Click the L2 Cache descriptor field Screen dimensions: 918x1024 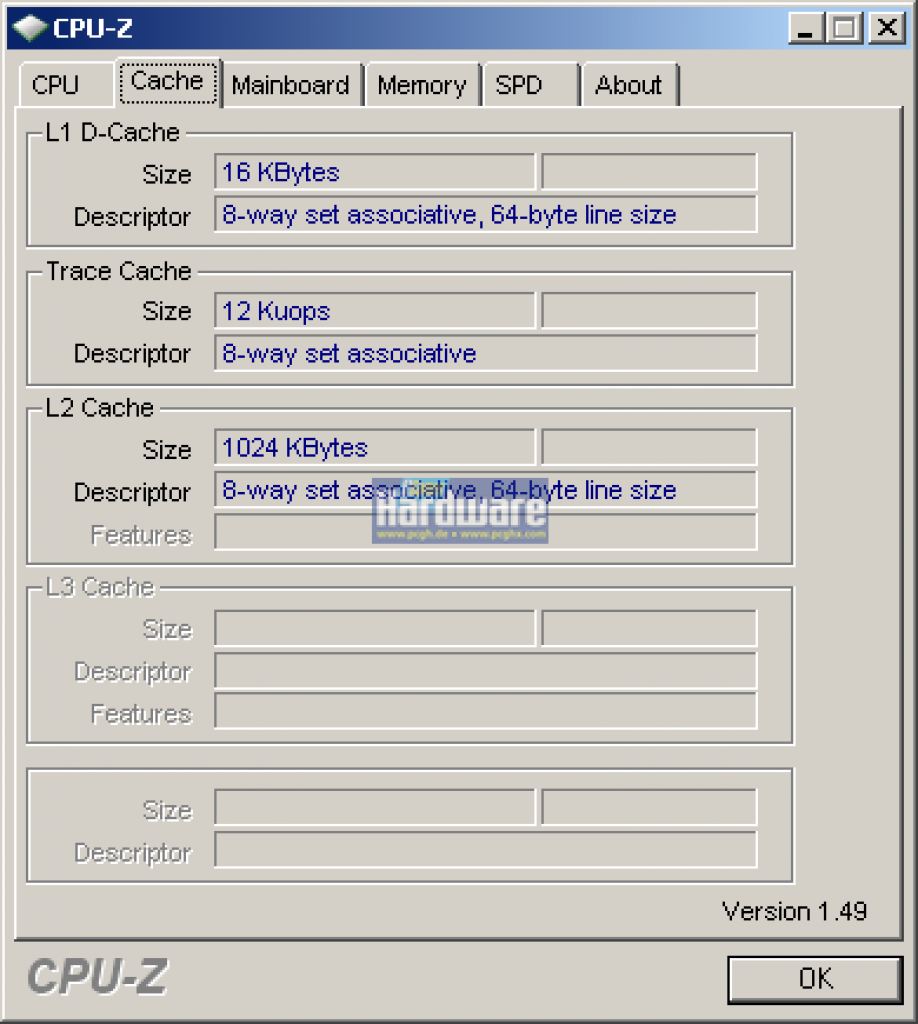pyautogui.click(x=486, y=490)
